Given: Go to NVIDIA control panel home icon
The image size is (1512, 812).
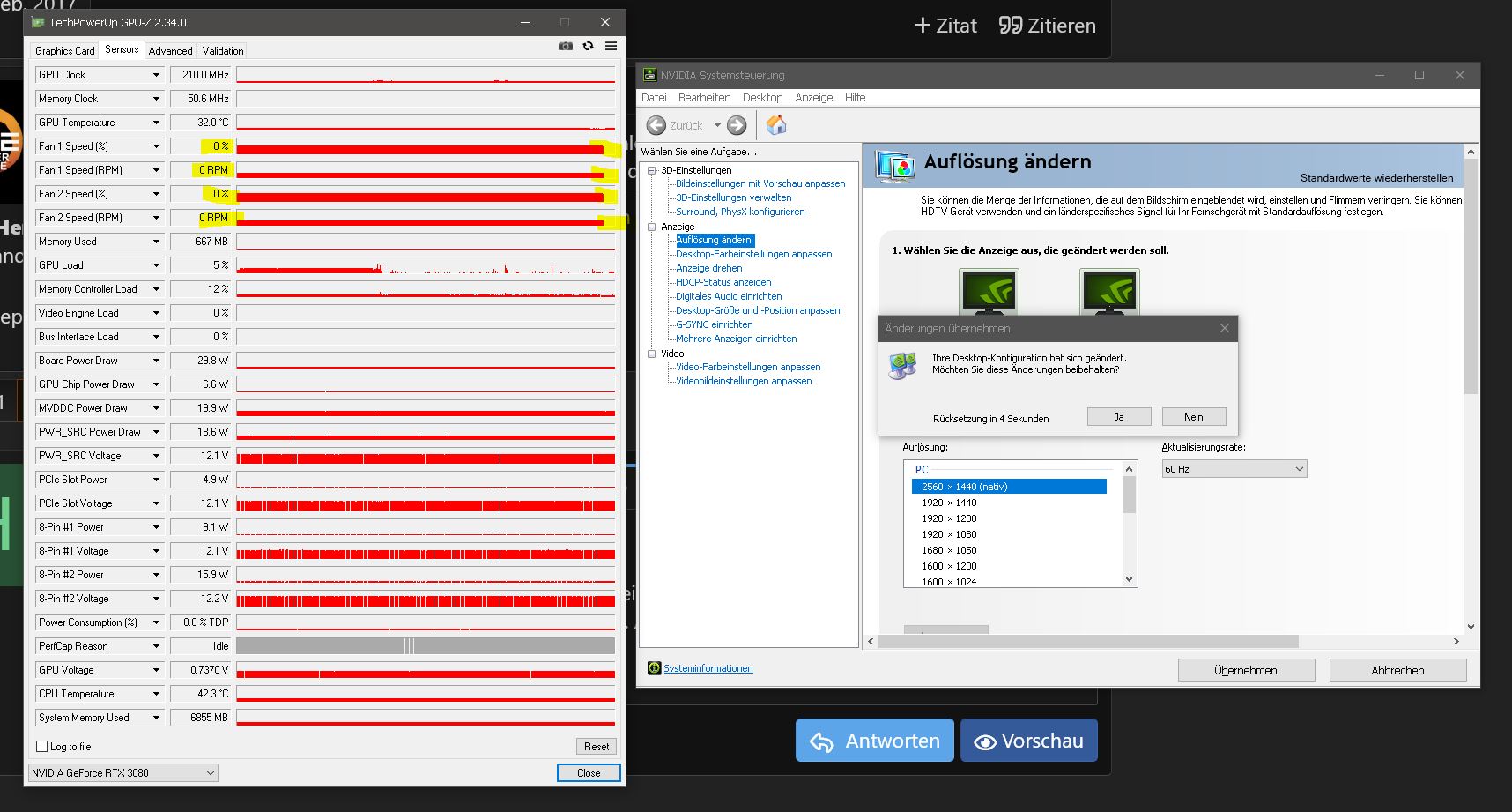Looking at the screenshot, I should click(776, 125).
